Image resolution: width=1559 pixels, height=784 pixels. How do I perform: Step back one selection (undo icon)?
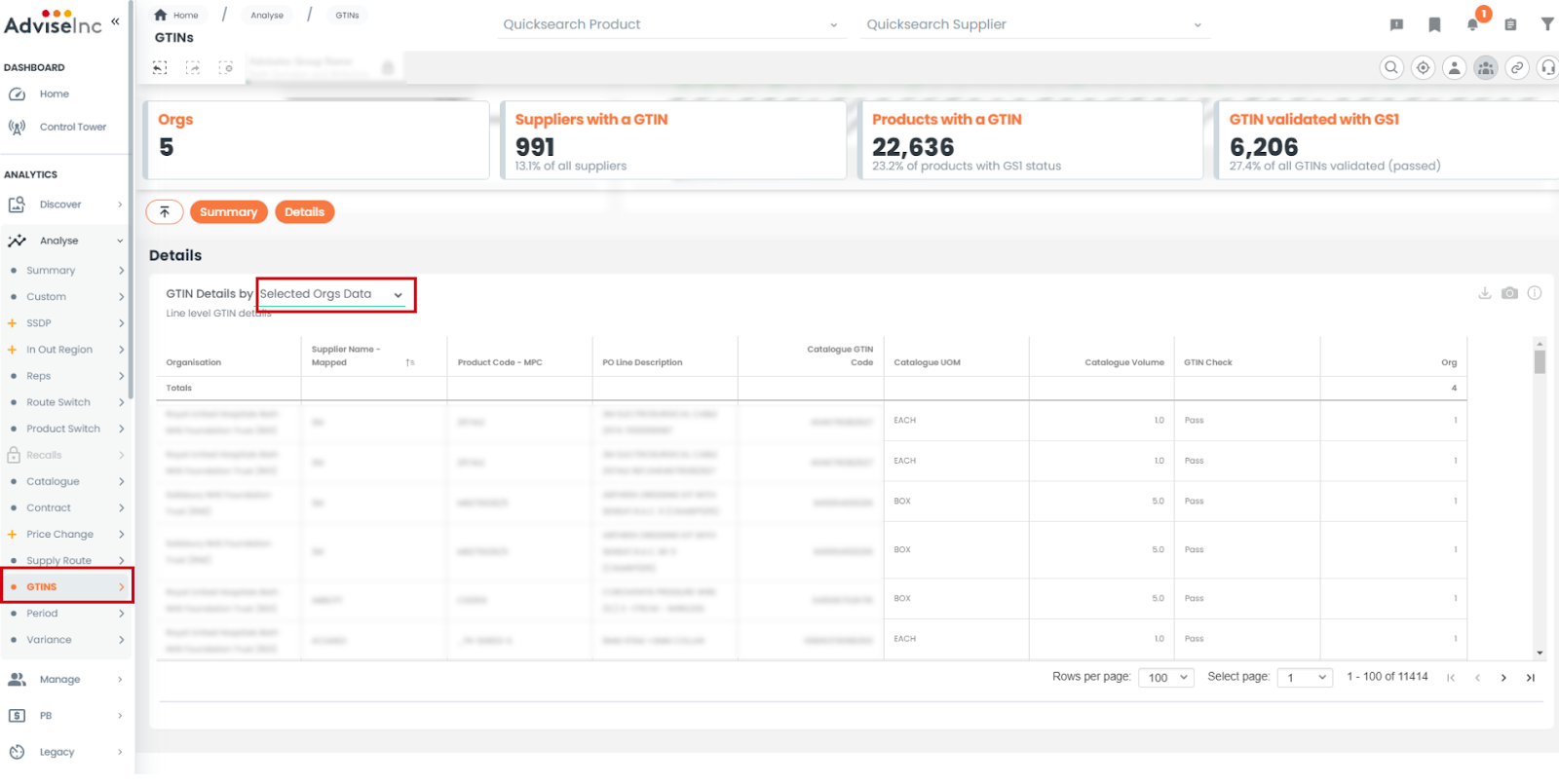(160, 67)
